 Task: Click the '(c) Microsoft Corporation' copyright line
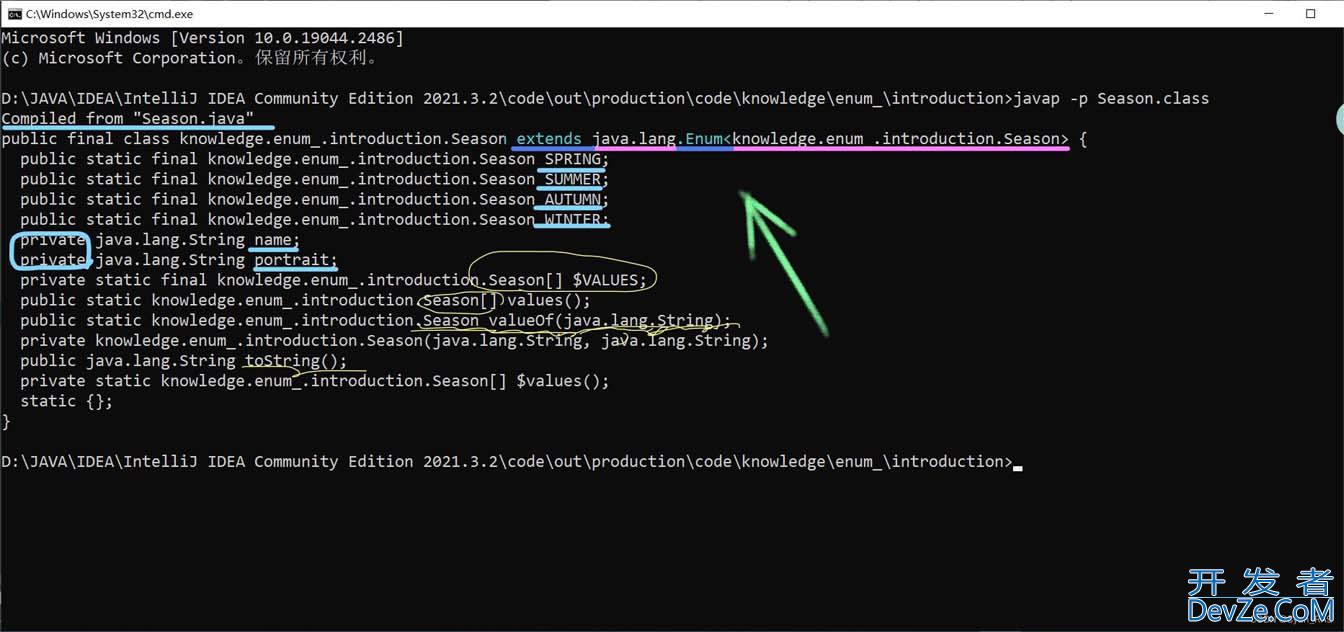tap(191, 58)
